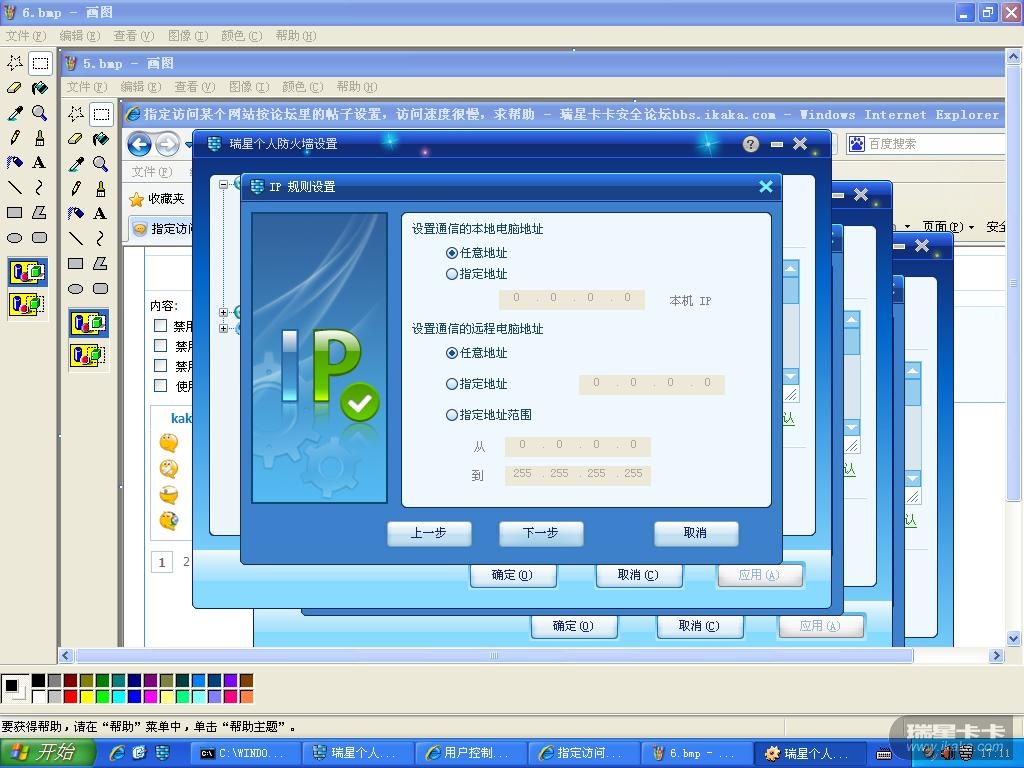Image resolution: width=1024 pixels, height=768 pixels.
Task: Select the Eraser tool in 5.bmp Paint toolbox
Action: (76, 138)
